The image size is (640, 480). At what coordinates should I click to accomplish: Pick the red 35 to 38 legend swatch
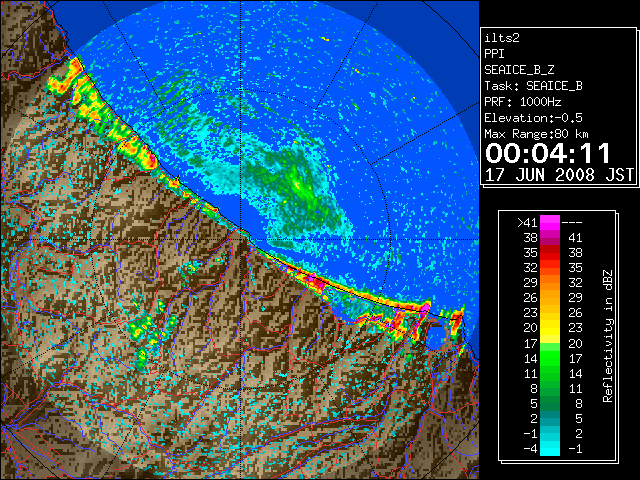550,253
